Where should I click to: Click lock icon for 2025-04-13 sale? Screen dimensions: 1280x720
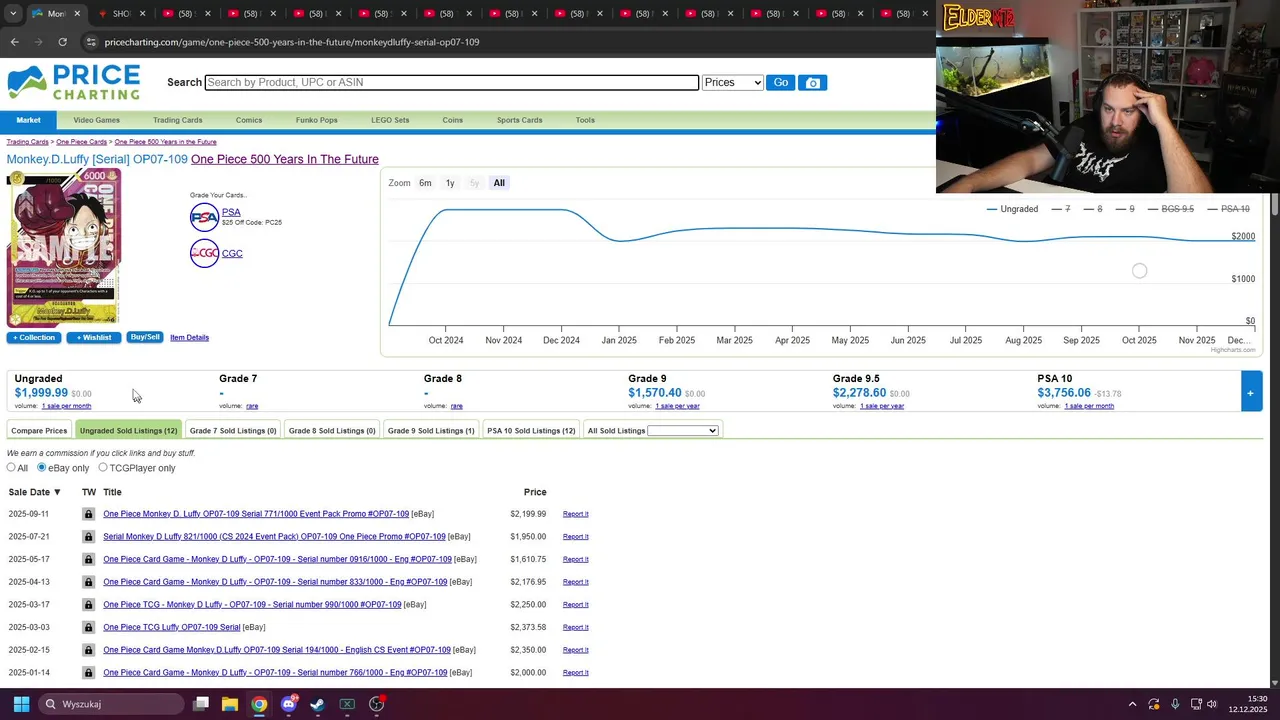pyautogui.click(x=88, y=582)
